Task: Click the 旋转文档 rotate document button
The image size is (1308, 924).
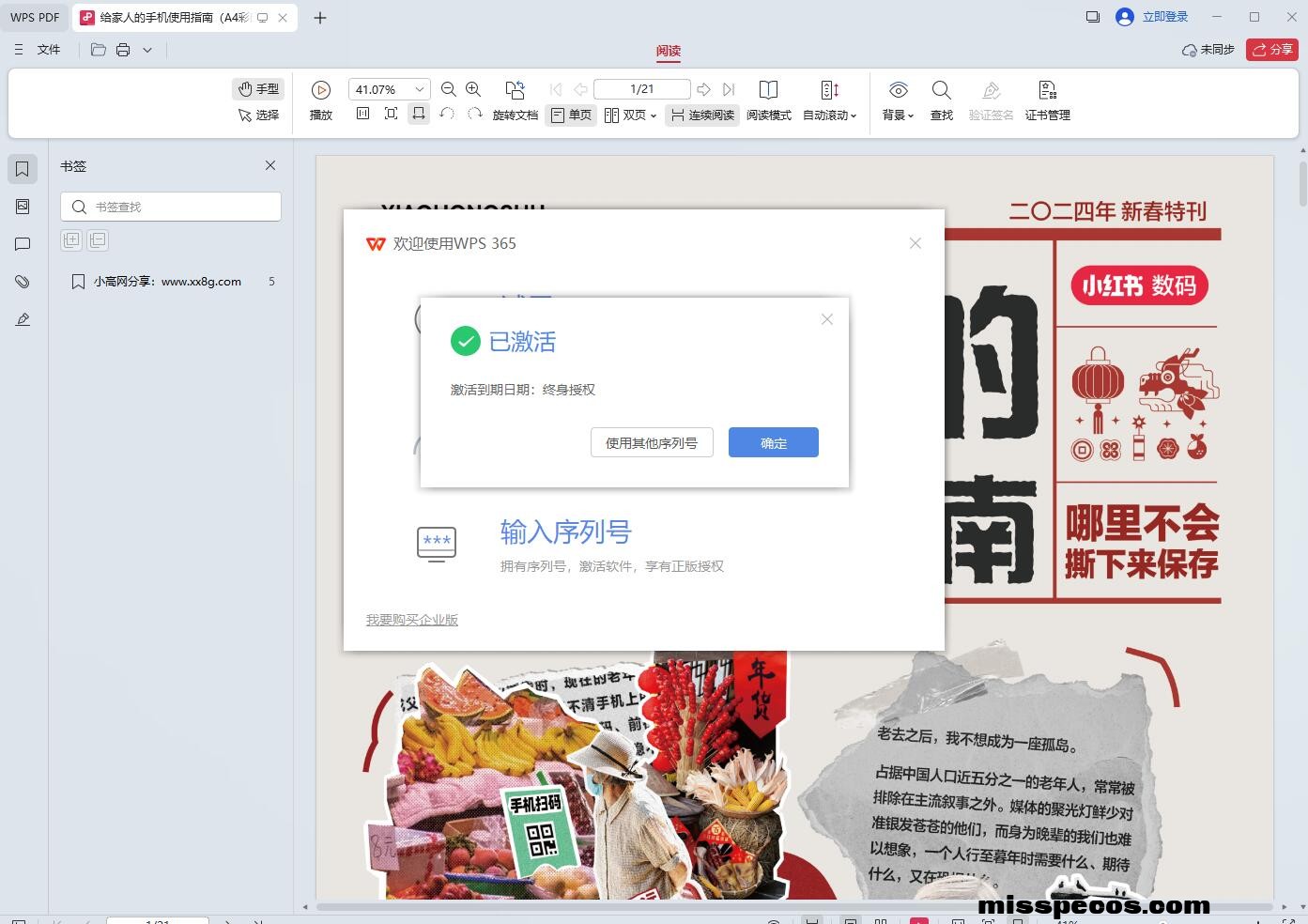Action: click(515, 100)
